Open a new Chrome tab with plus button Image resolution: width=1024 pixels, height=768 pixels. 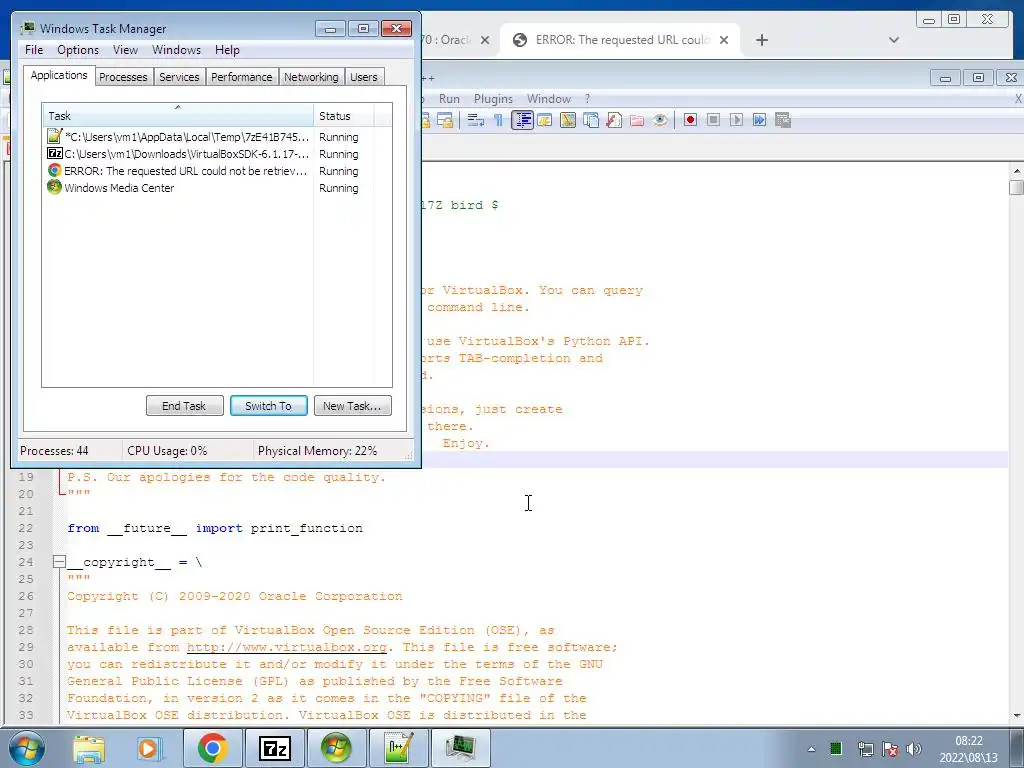[x=761, y=40]
